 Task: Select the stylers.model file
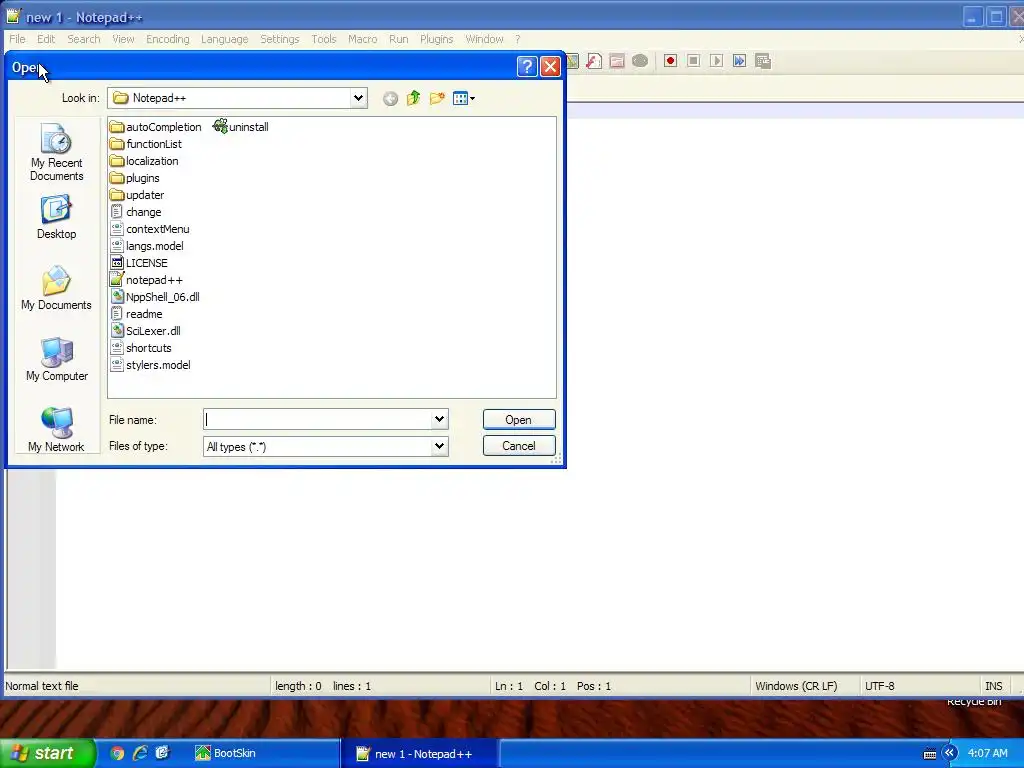pyautogui.click(x=150, y=364)
